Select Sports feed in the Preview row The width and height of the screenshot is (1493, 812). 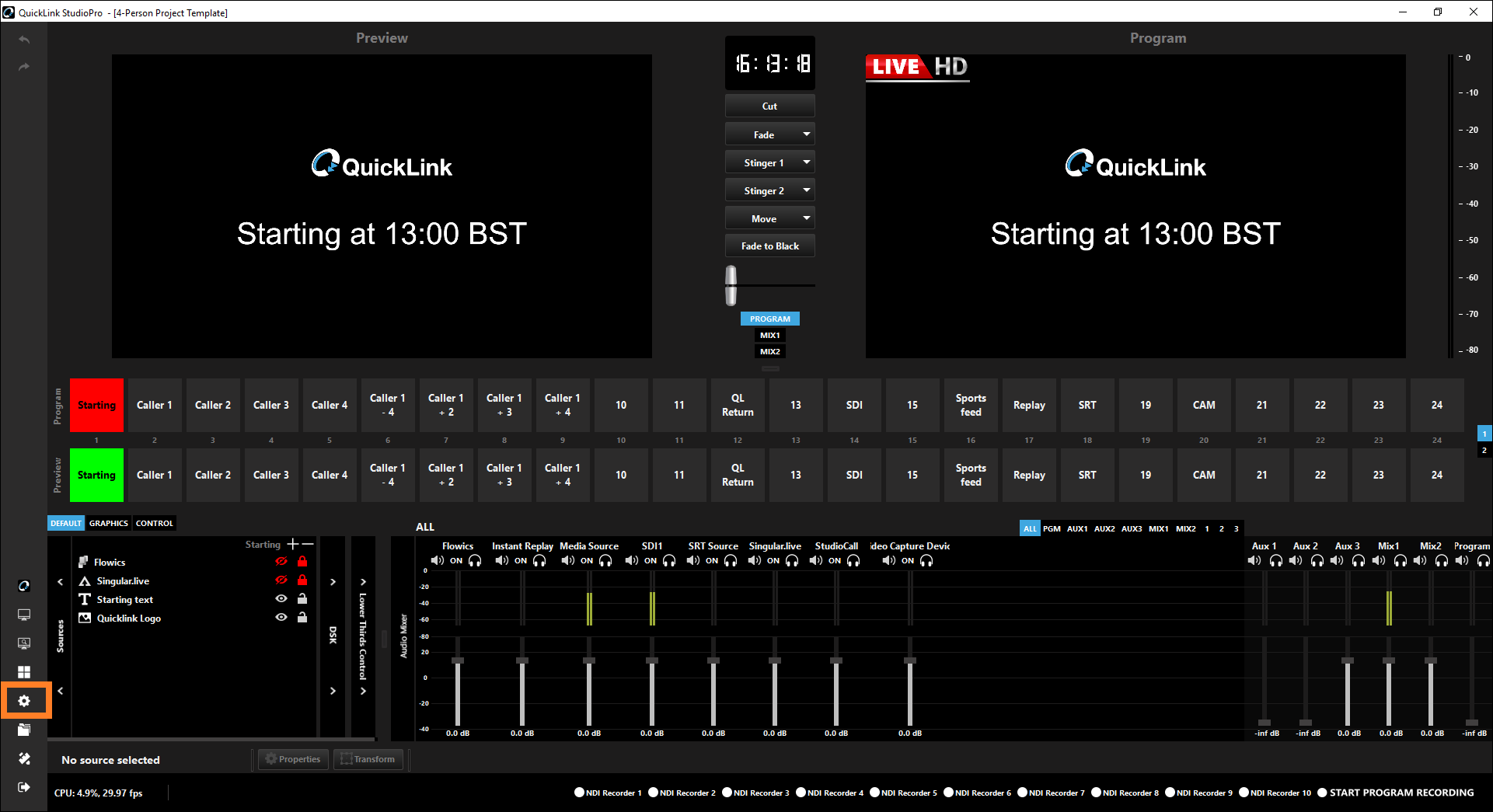[971, 475]
